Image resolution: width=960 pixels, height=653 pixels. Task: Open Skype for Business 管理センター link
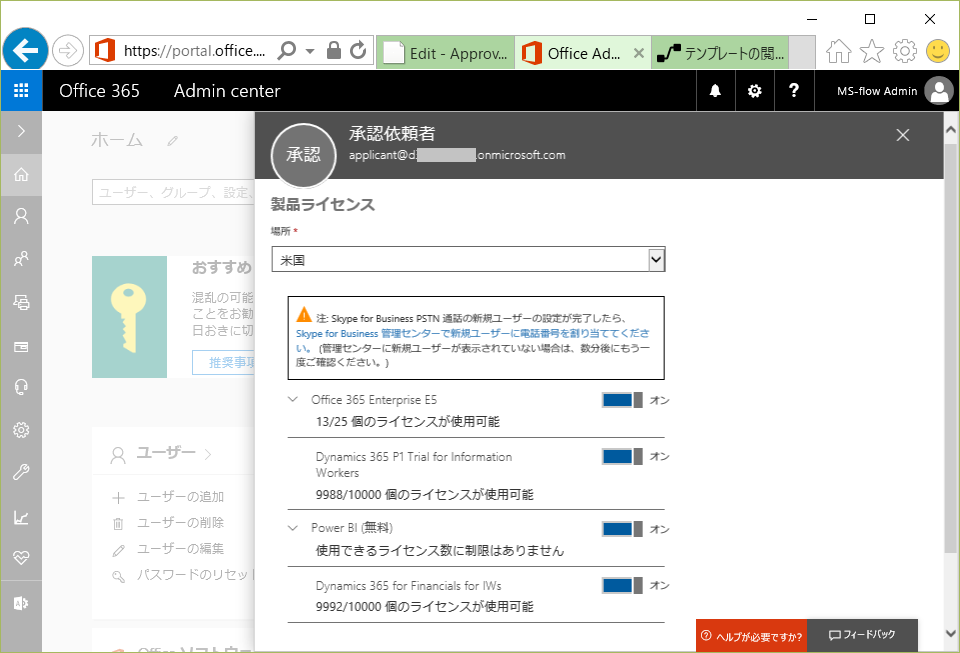pyautogui.click(x=472, y=340)
